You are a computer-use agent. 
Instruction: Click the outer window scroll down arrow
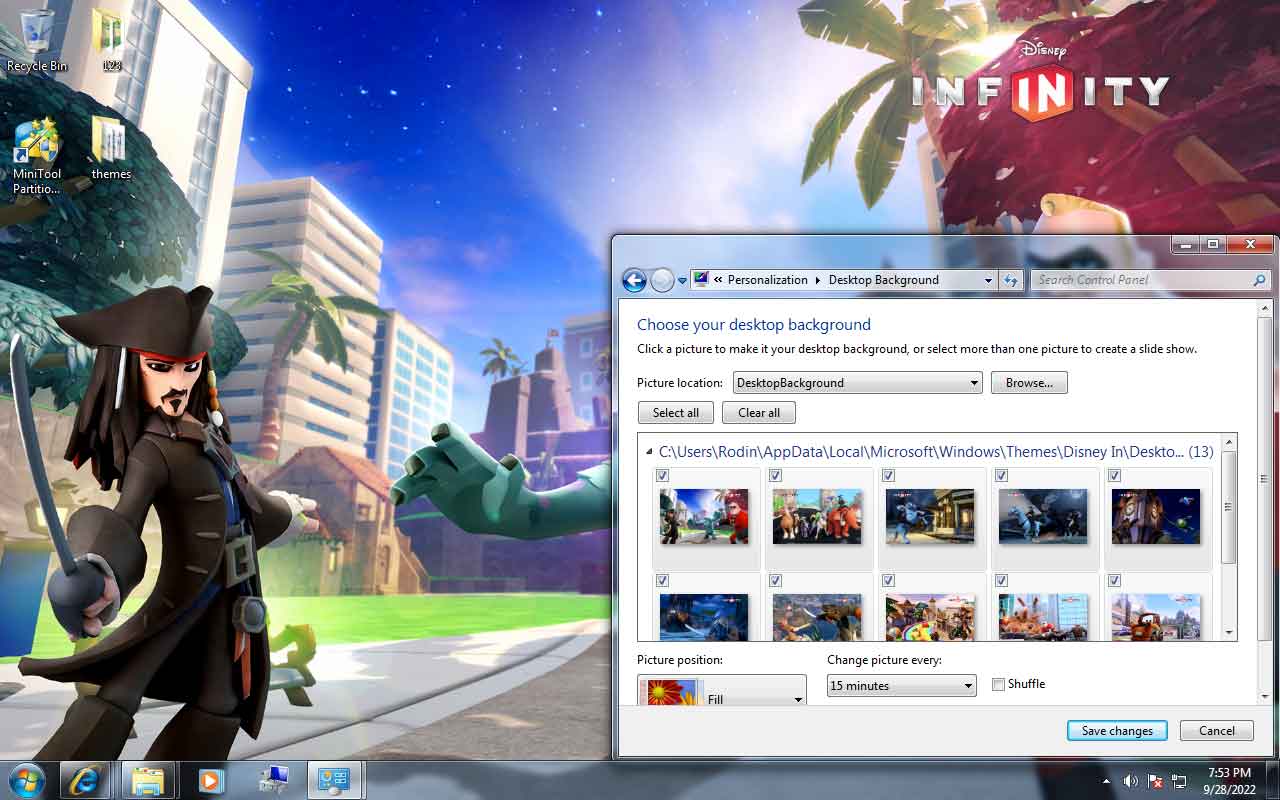[1264, 696]
